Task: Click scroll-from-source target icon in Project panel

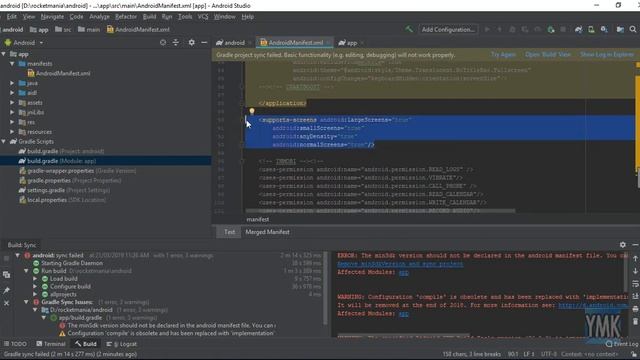Action: 163,42
